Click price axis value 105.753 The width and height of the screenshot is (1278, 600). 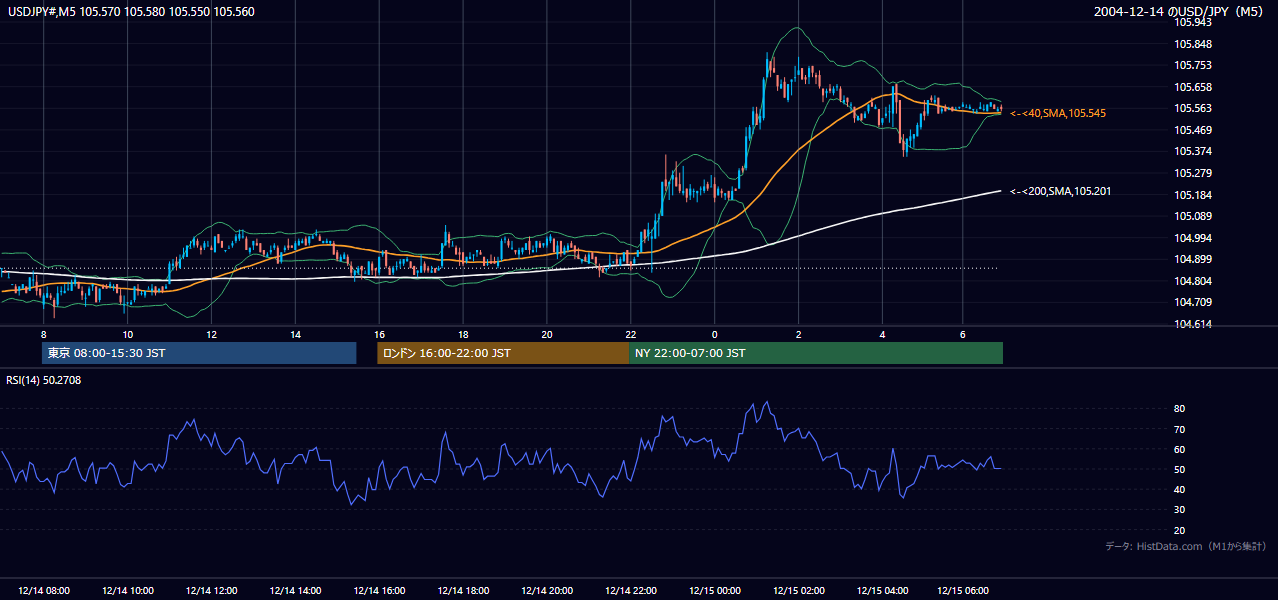click(1192, 65)
